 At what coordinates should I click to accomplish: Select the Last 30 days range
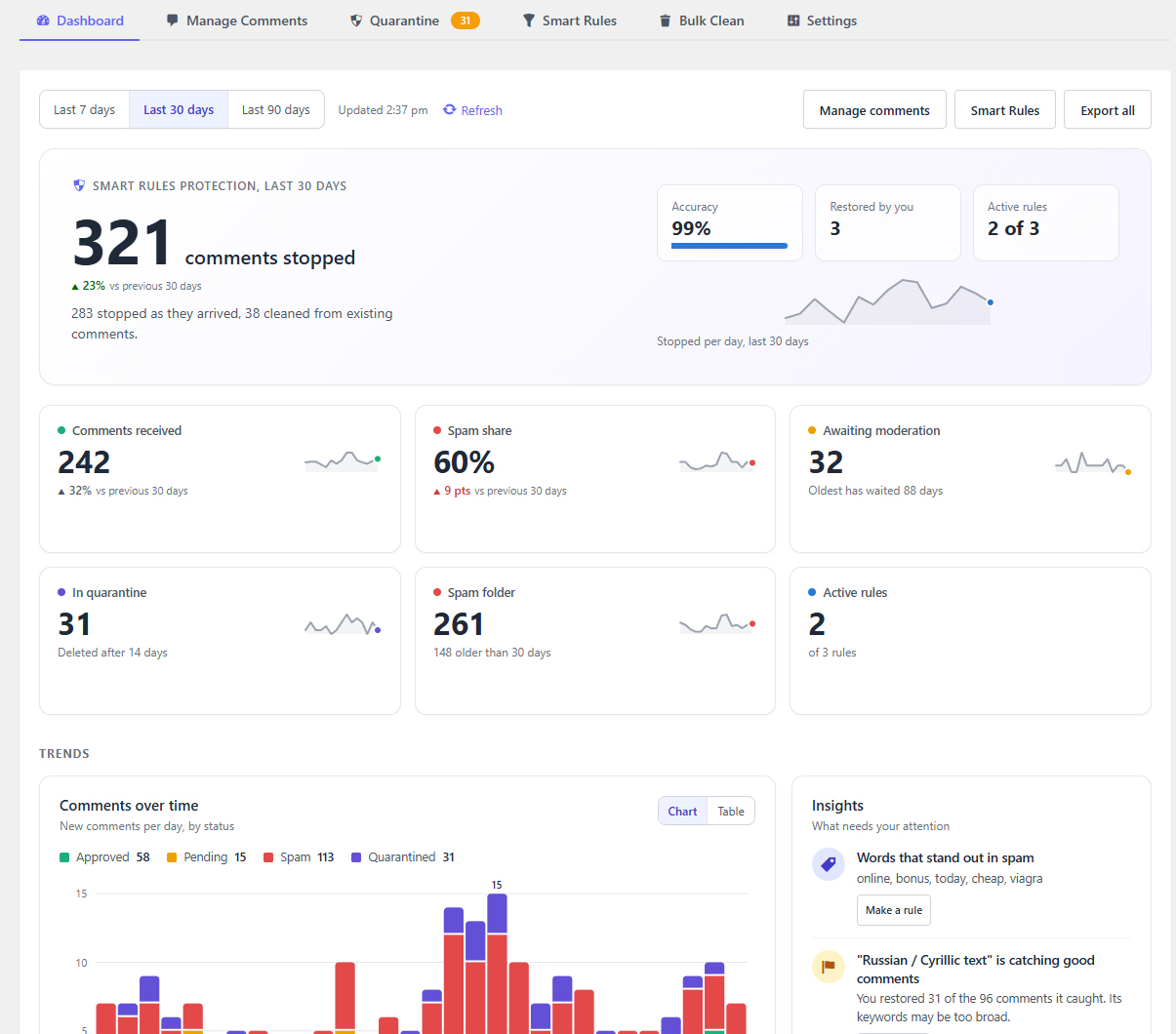pyautogui.click(x=179, y=110)
